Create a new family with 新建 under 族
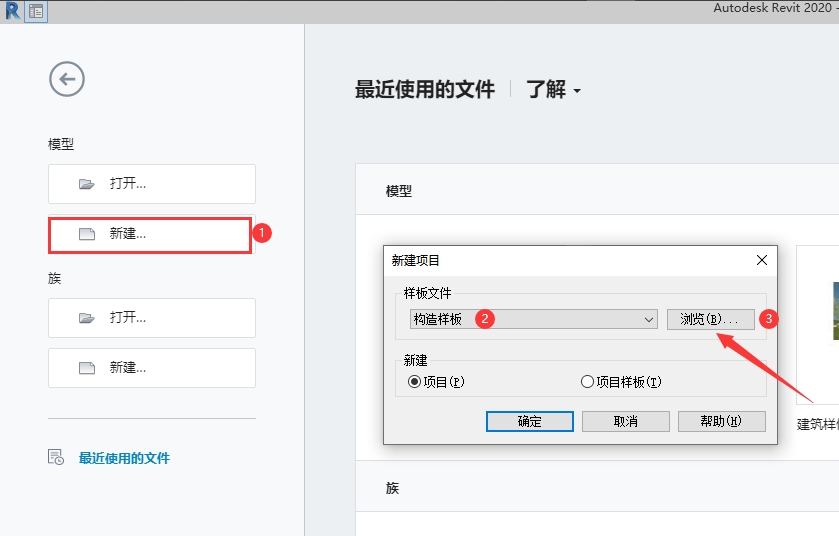The image size is (839, 536). [152, 368]
